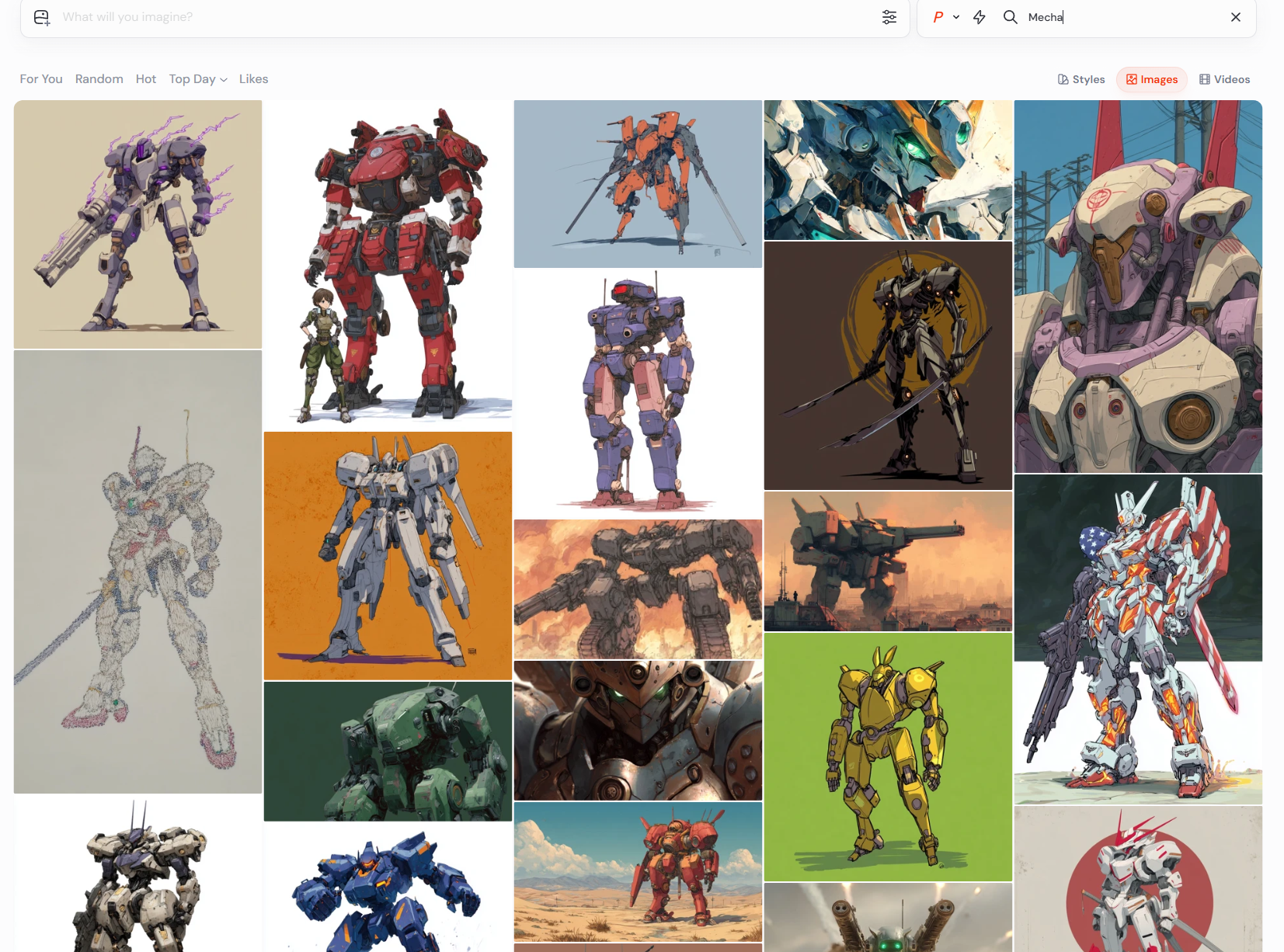The width and height of the screenshot is (1284, 952).
Task: Open the gray mech on orange background
Action: coord(388,556)
